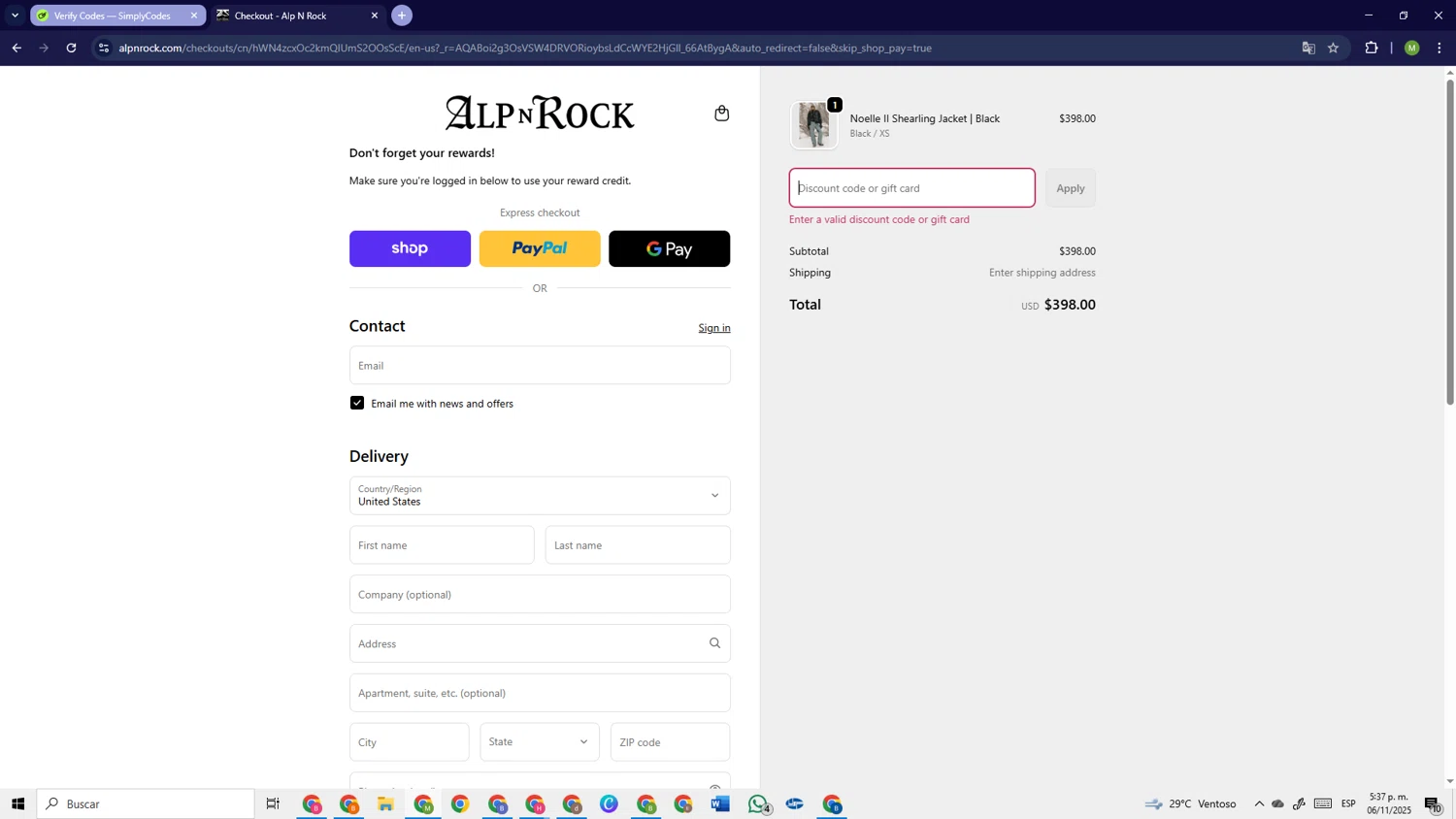This screenshot has width=1456, height=819.
Task: Open the notification center icon
Action: 1433,803
